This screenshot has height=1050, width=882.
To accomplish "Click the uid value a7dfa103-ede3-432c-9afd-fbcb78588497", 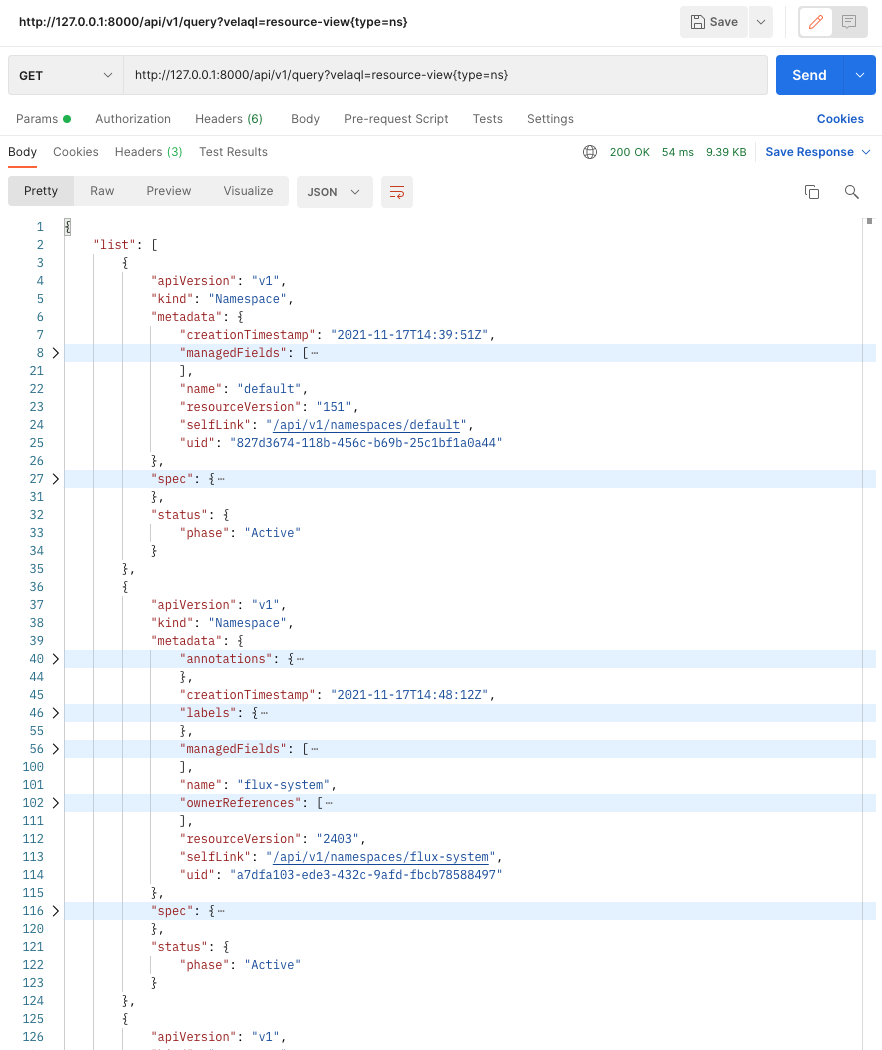I will (366, 875).
